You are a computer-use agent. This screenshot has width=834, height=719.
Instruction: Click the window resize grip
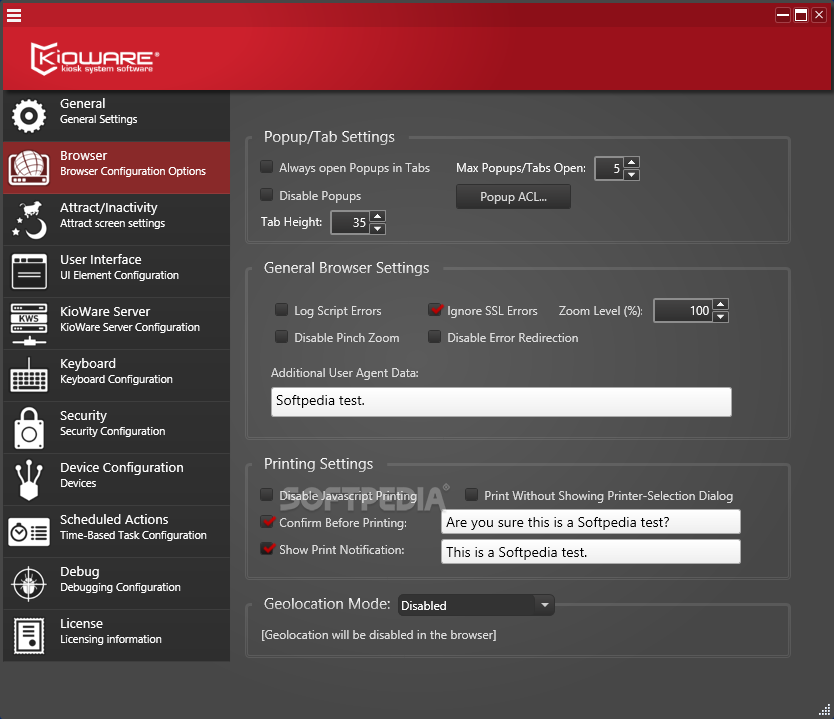823,710
